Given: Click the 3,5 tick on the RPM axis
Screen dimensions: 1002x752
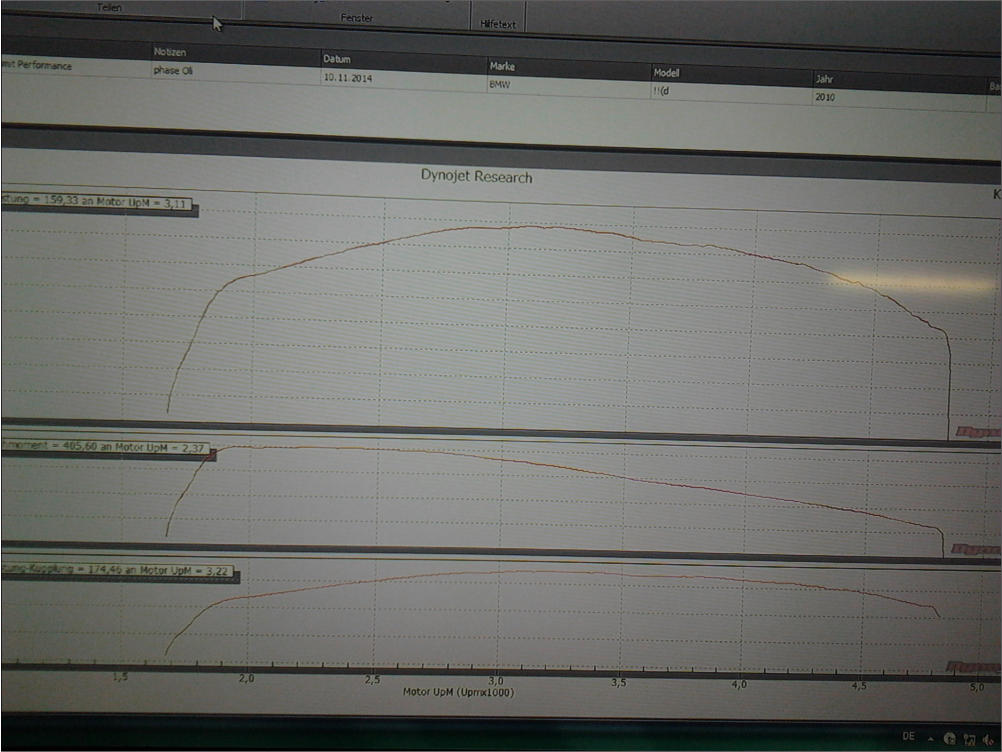Looking at the screenshot, I should coord(619,682).
